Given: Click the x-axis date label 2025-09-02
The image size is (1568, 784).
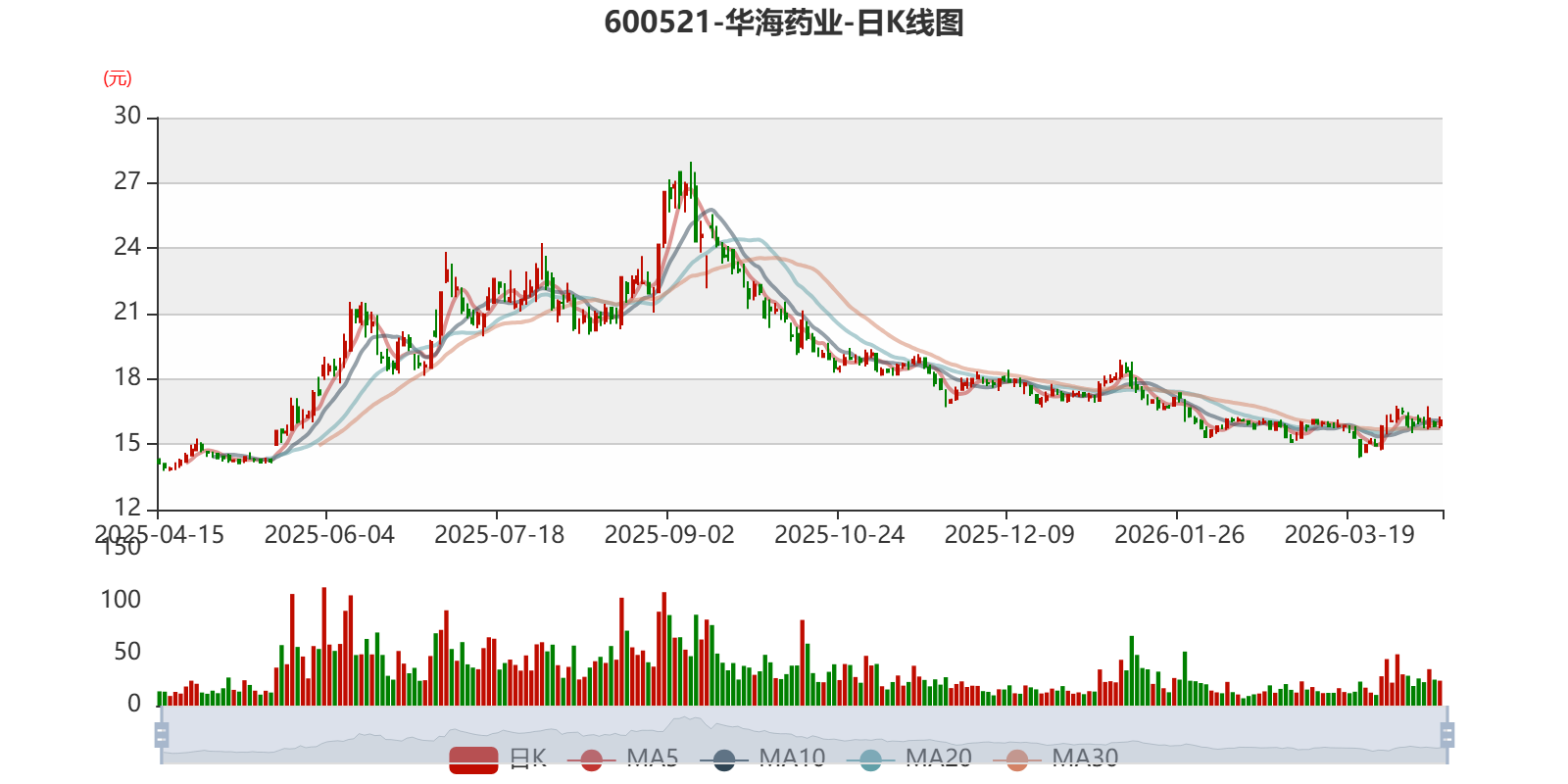Looking at the screenshot, I should tap(669, 535).
